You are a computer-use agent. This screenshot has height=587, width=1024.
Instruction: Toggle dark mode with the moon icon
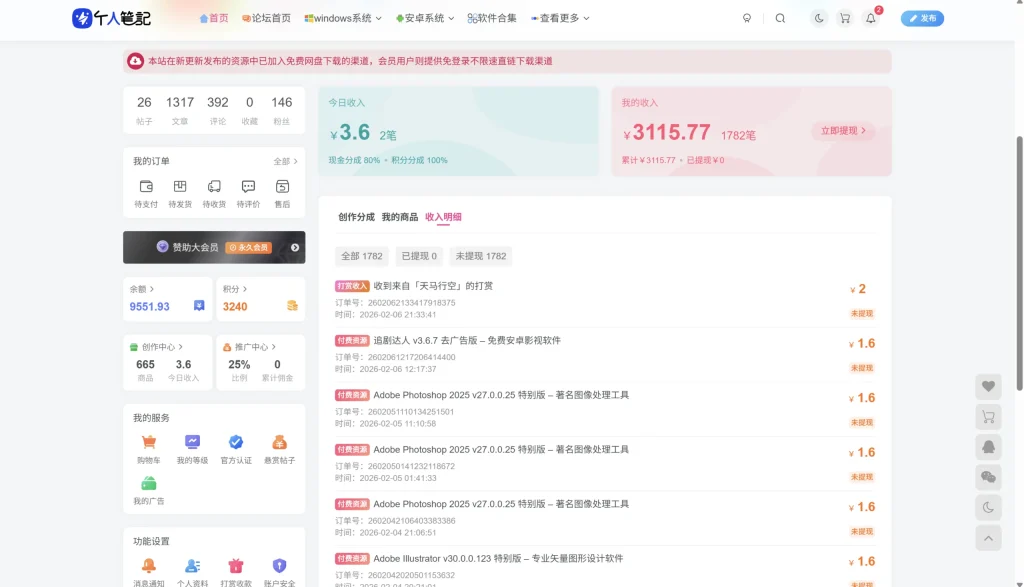point(819,18)
